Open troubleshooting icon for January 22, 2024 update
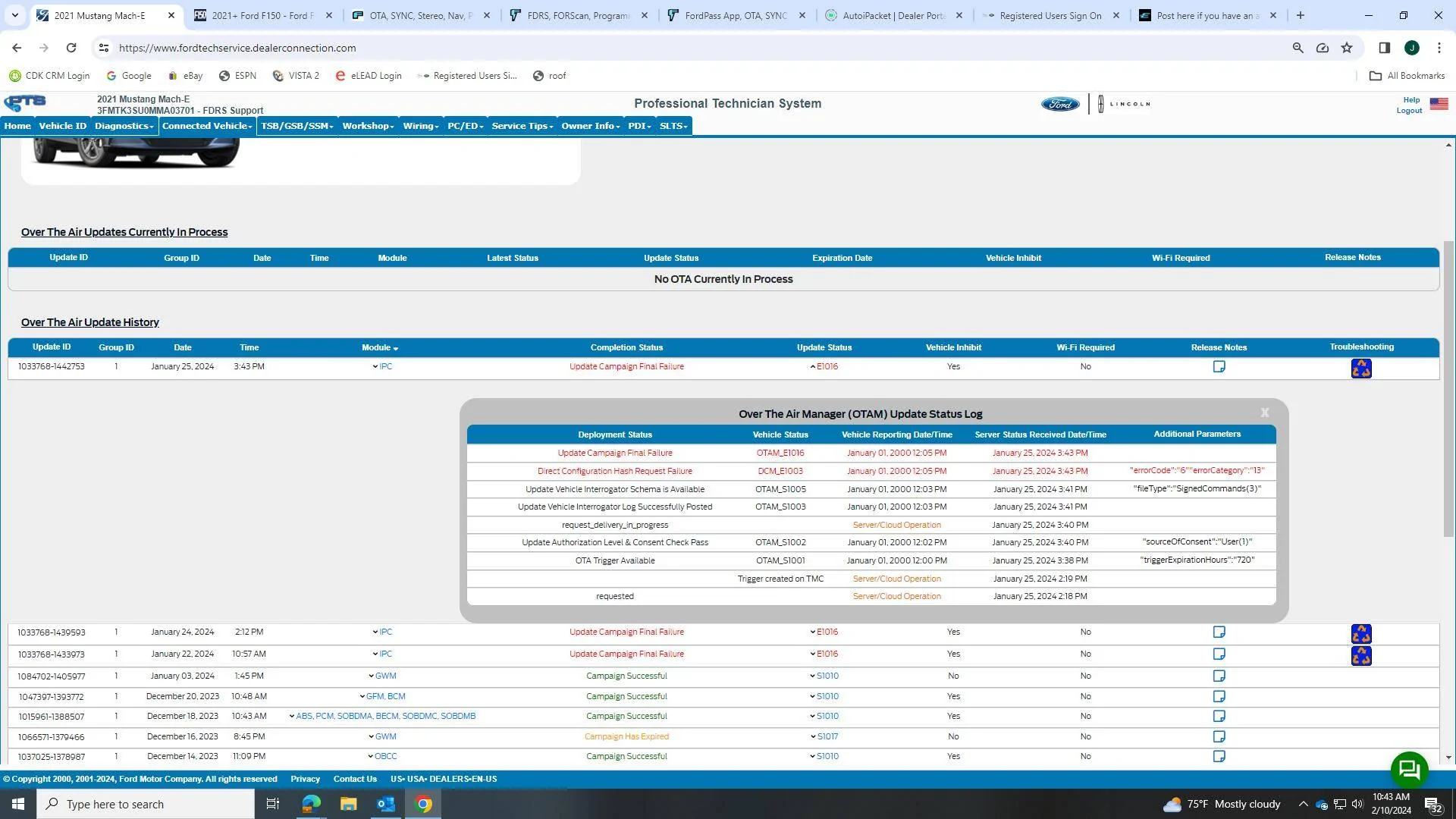Viewport: 1456px width, 819px height. [x=1361, y=656]
